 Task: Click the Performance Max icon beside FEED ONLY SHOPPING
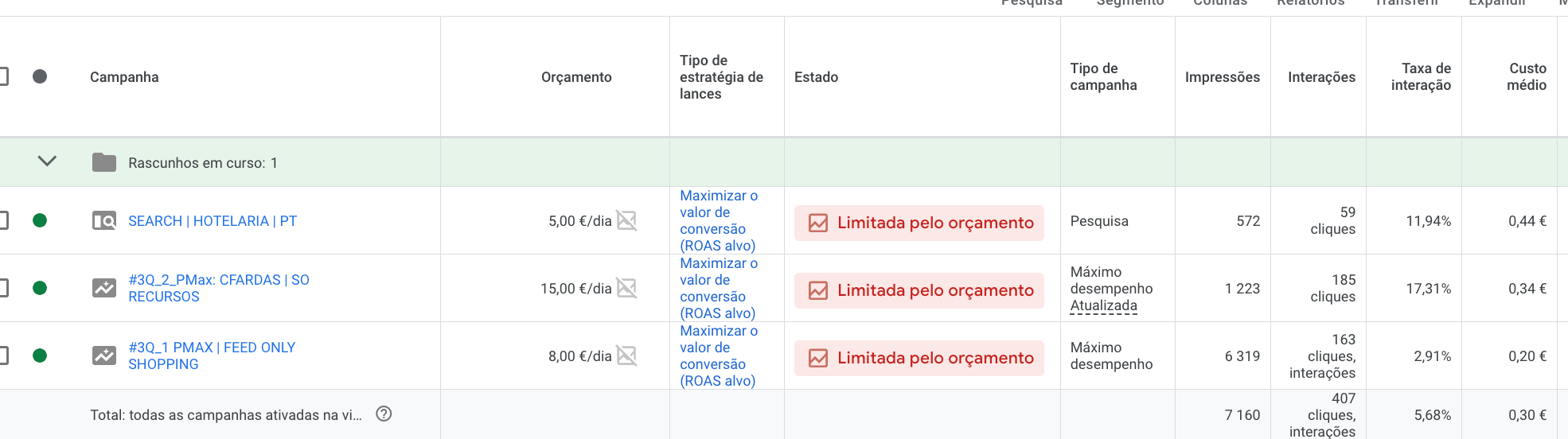104,355
